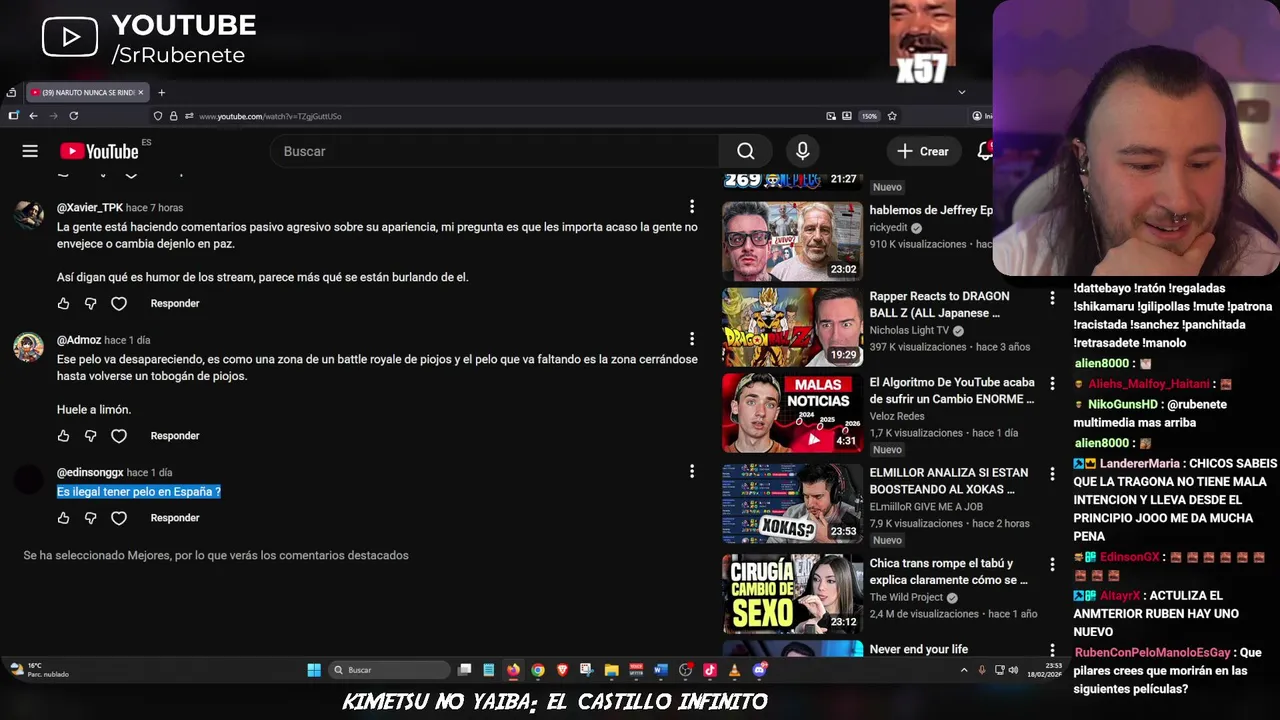Open options menu for Chica trans video

1051,565
